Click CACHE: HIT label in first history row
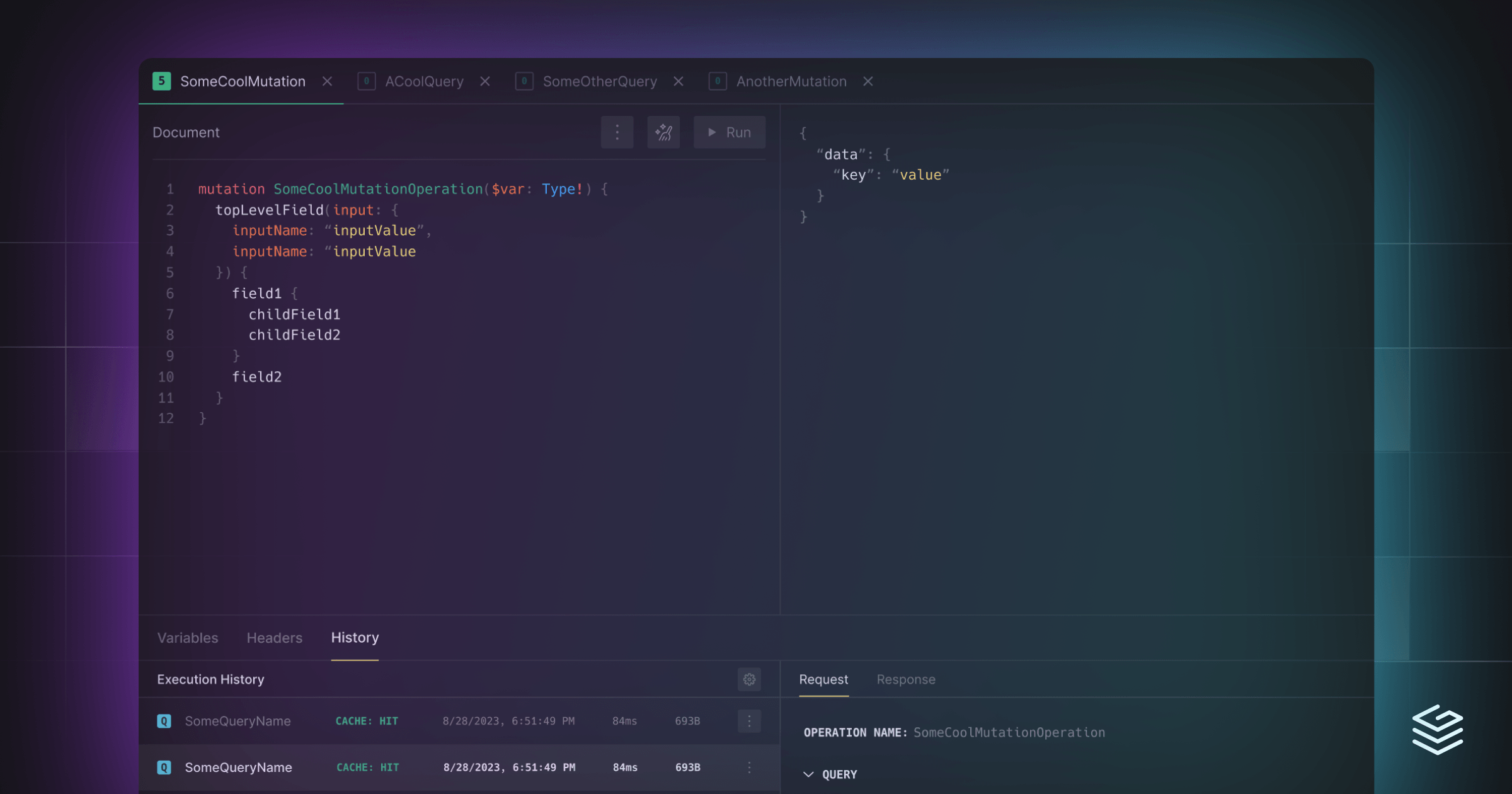This screenshot has width=1512, height=794. (367, 721)
